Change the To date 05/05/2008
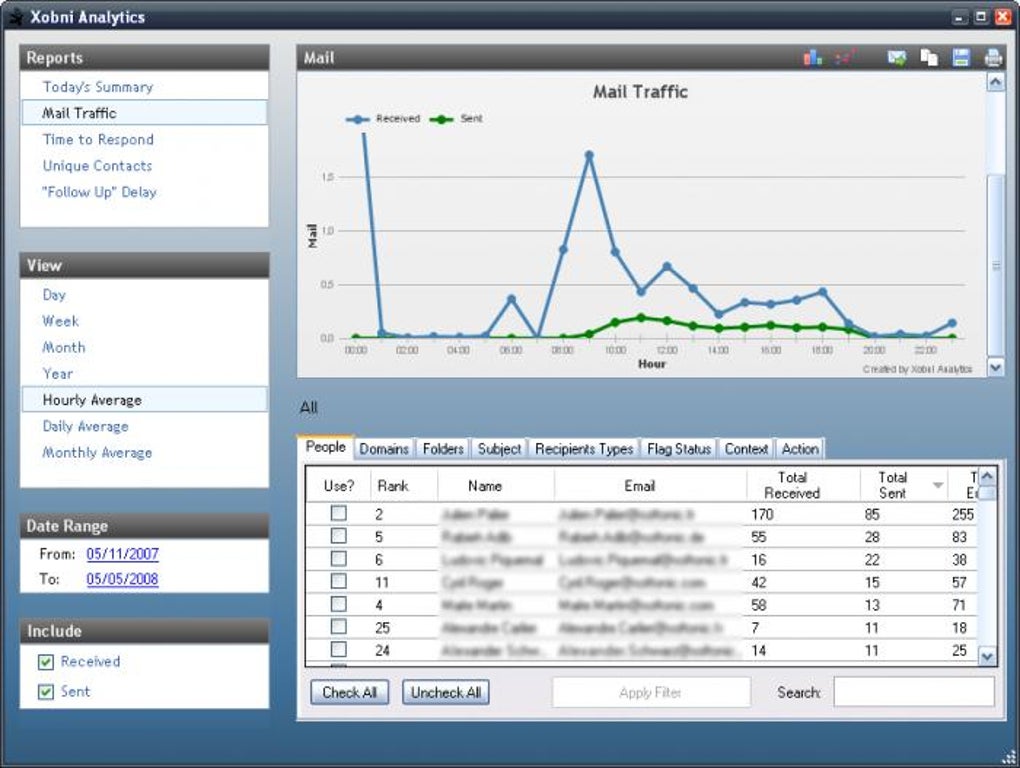 (122, 579)
